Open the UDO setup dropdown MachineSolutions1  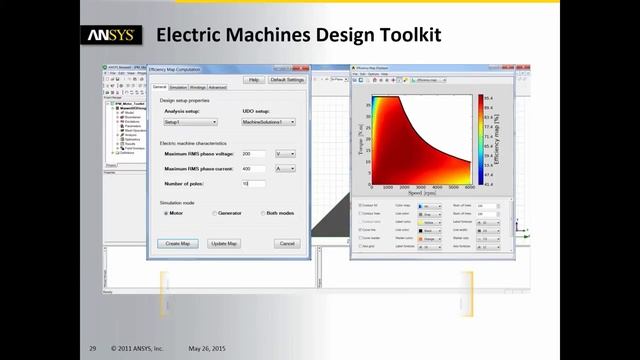(268, 122)
